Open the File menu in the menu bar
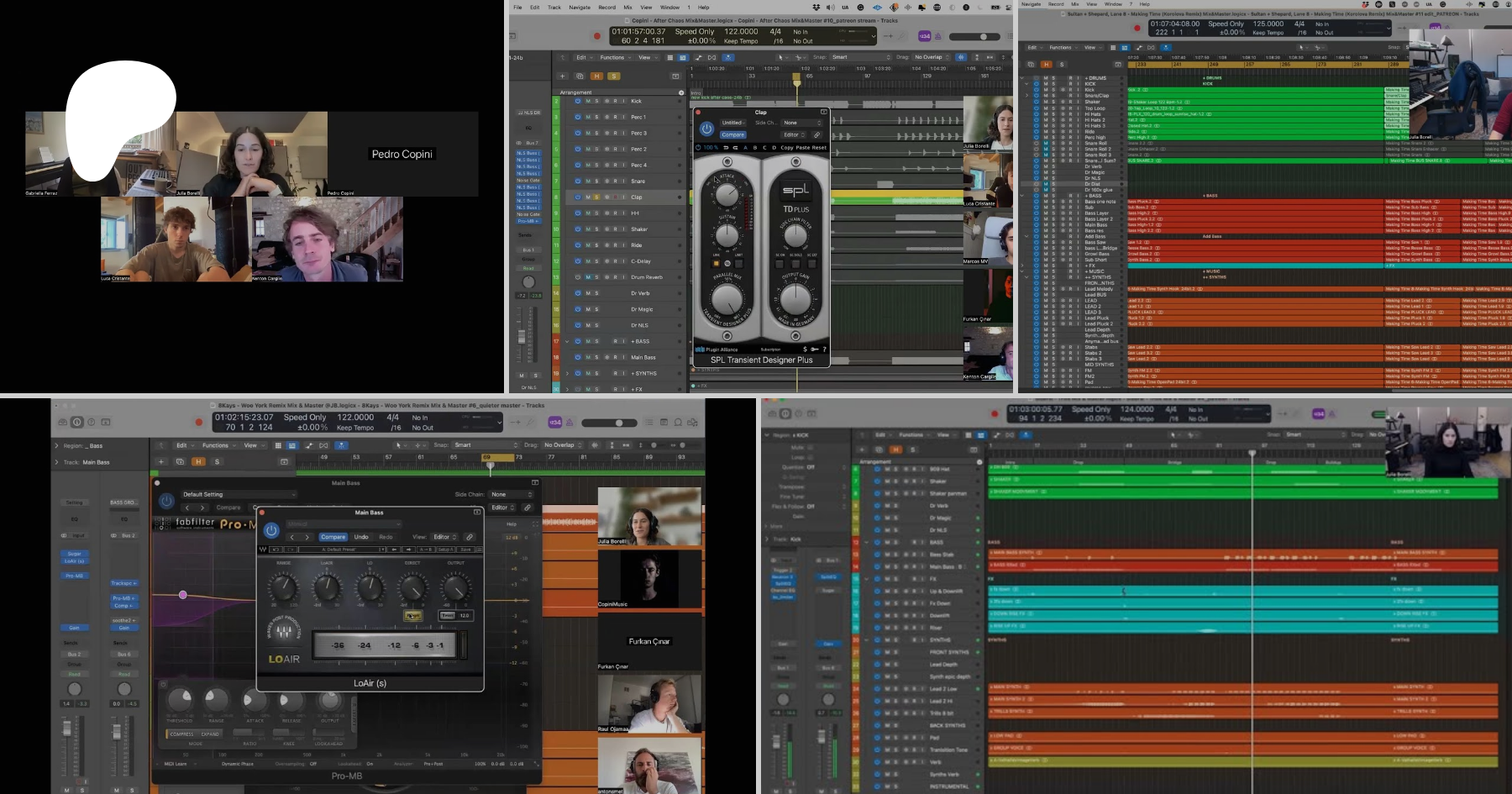 517,7
